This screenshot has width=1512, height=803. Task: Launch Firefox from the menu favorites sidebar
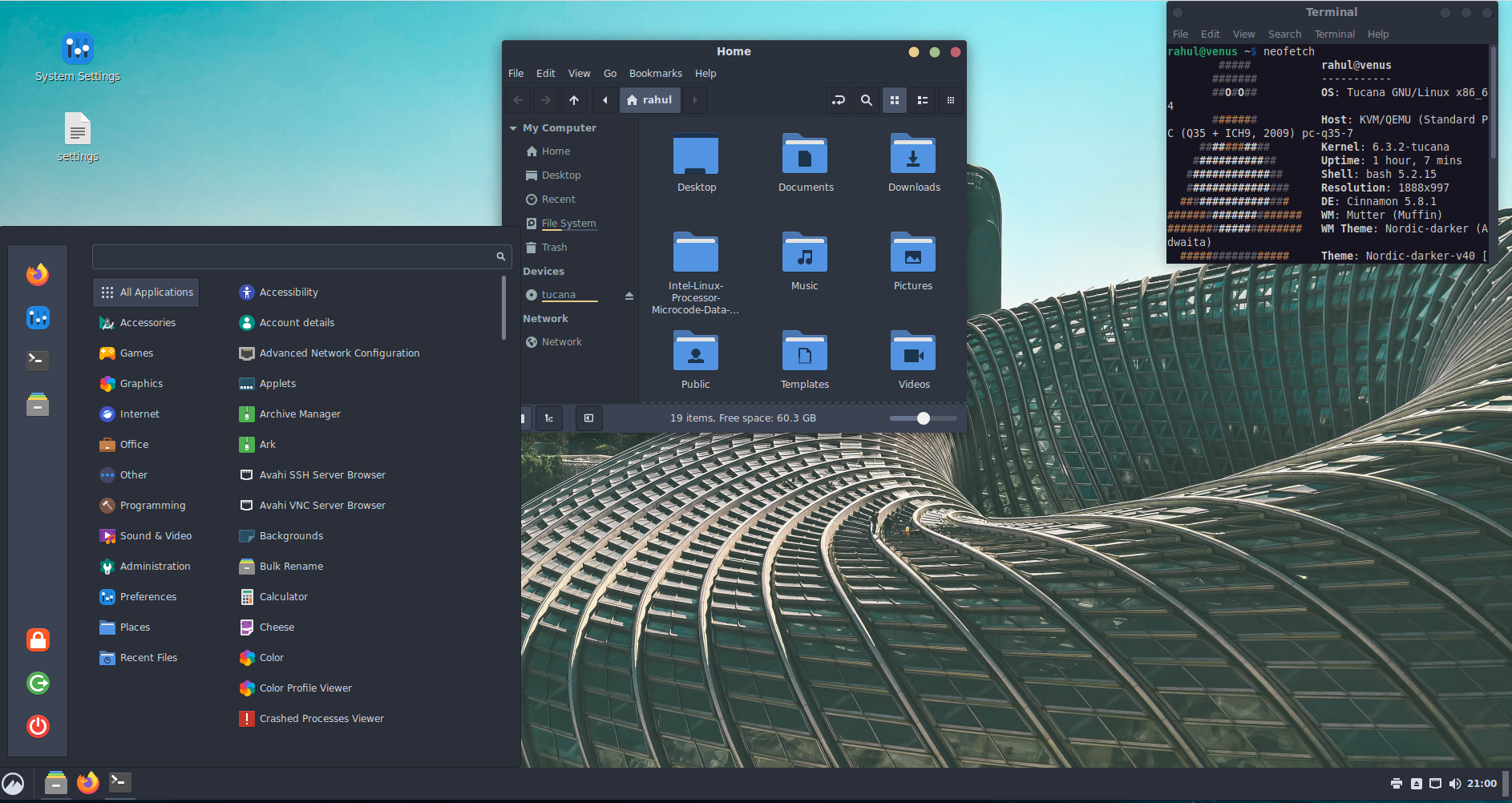[x=38, y=275]
